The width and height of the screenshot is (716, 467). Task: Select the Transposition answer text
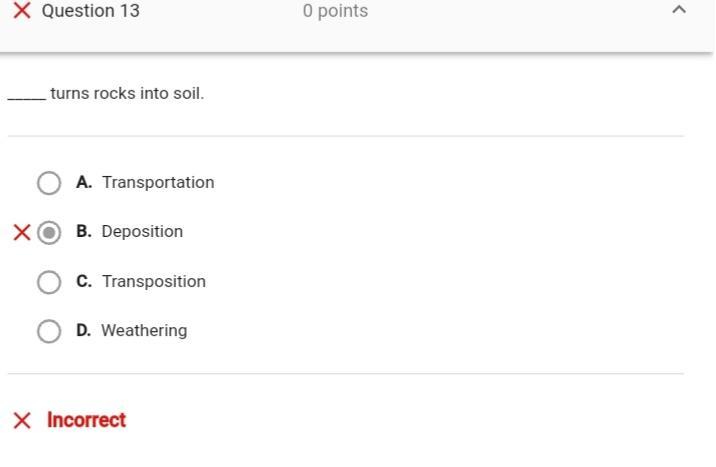click(x=154, y=281)
